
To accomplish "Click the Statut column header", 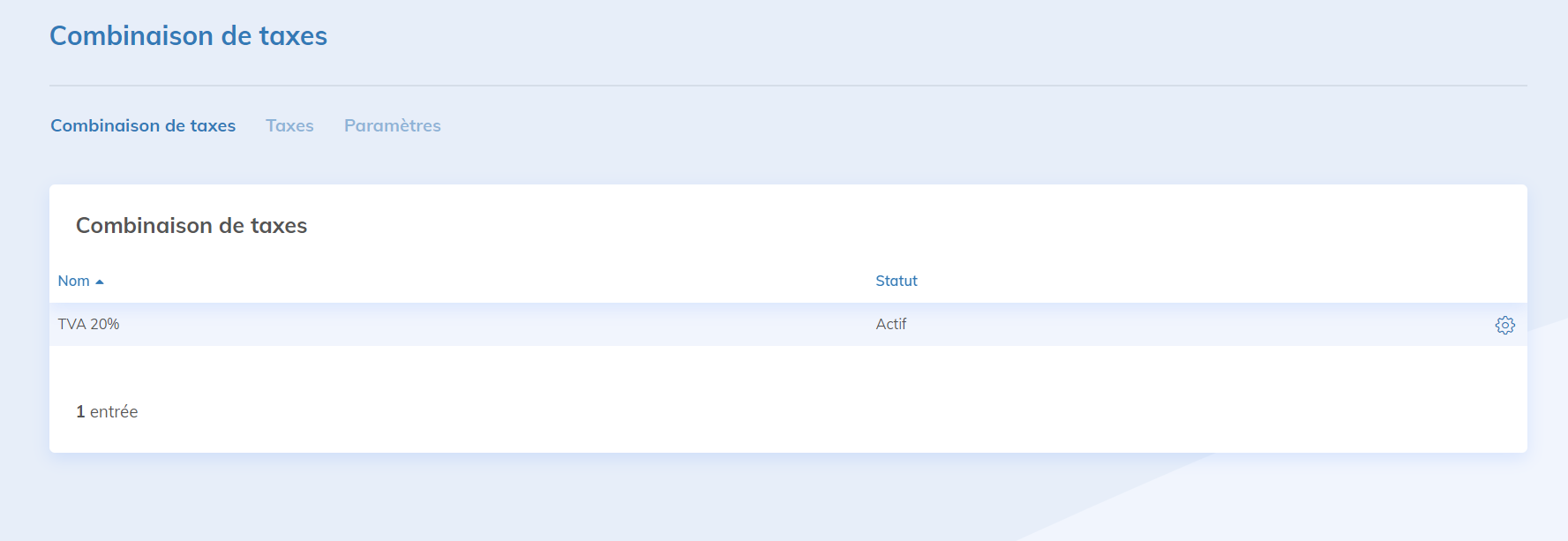I will (x=896, y=281).
